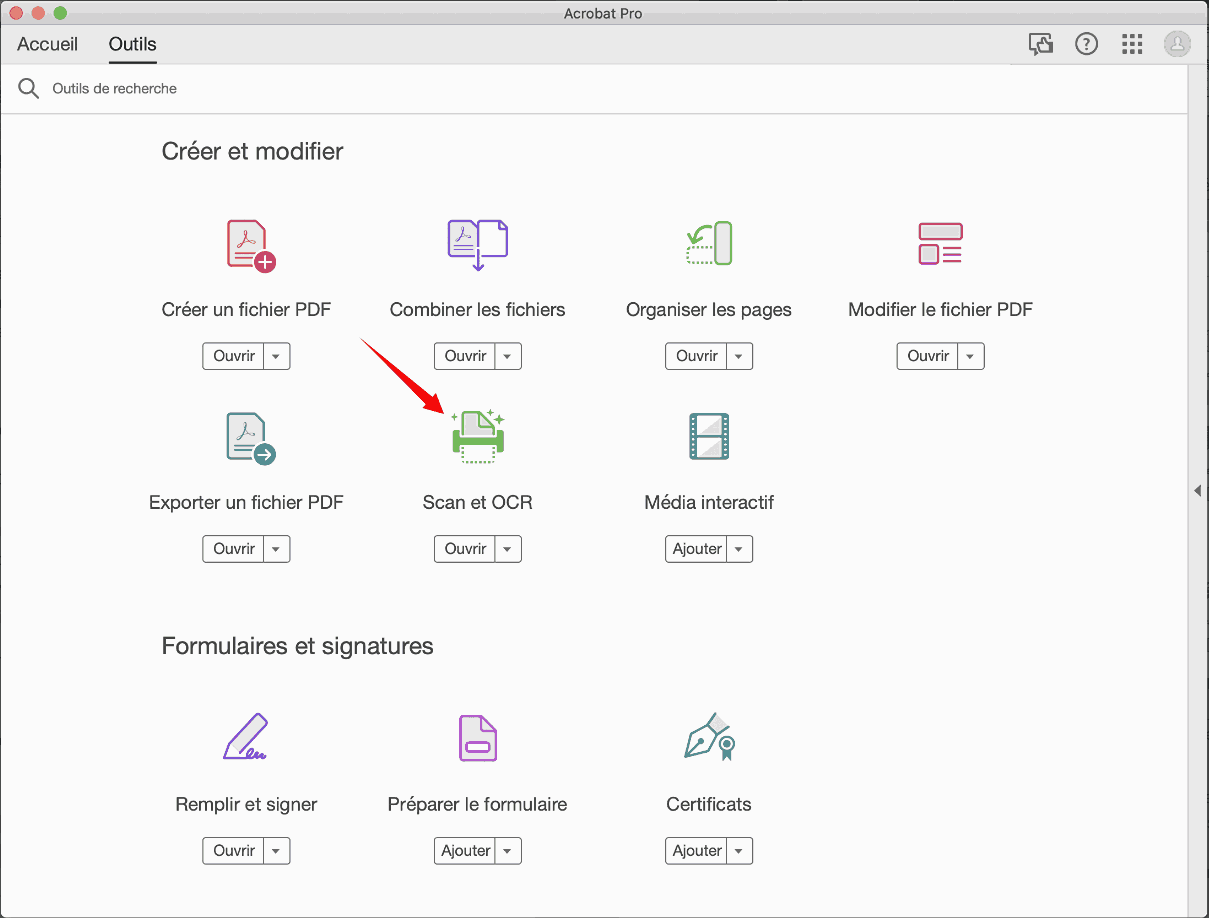Click the Préparer le formulaire label

pos(477,805)
